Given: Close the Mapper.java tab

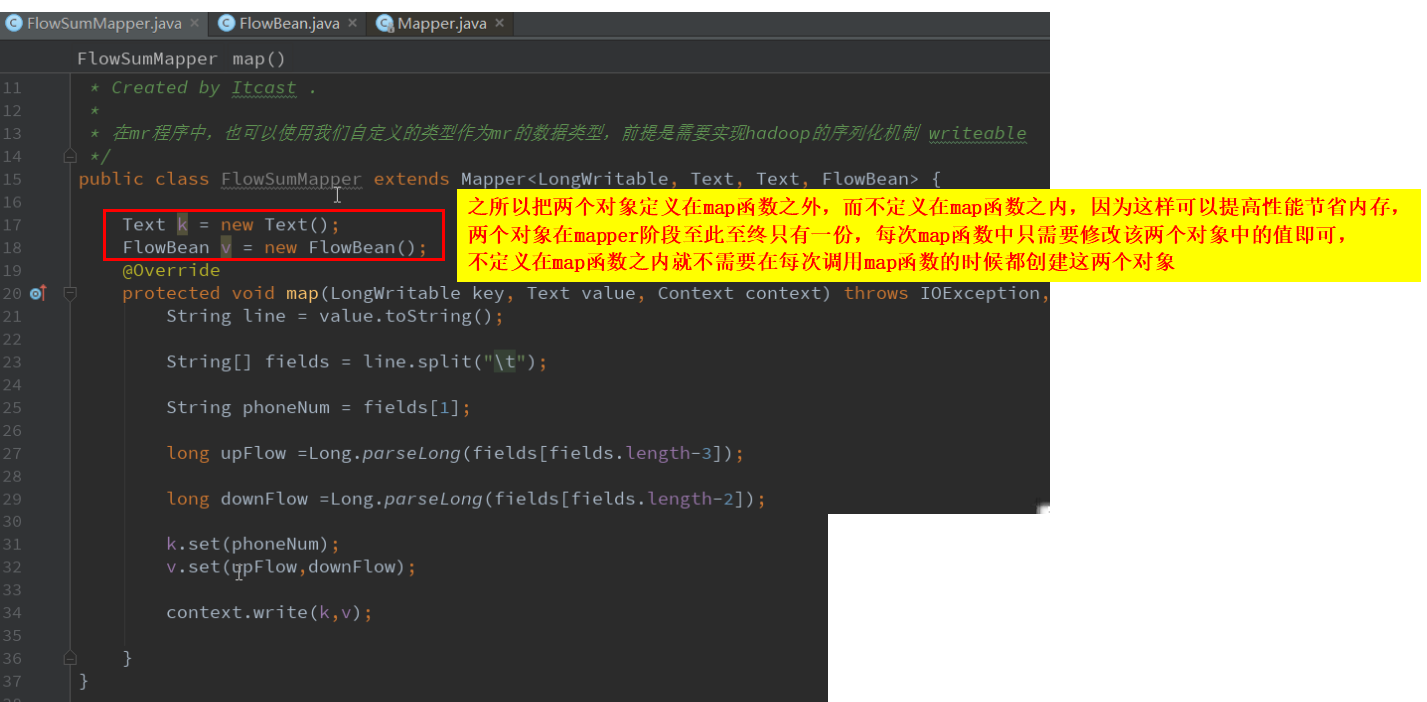Looking at the screenshot, I should (x=499, y=22).
